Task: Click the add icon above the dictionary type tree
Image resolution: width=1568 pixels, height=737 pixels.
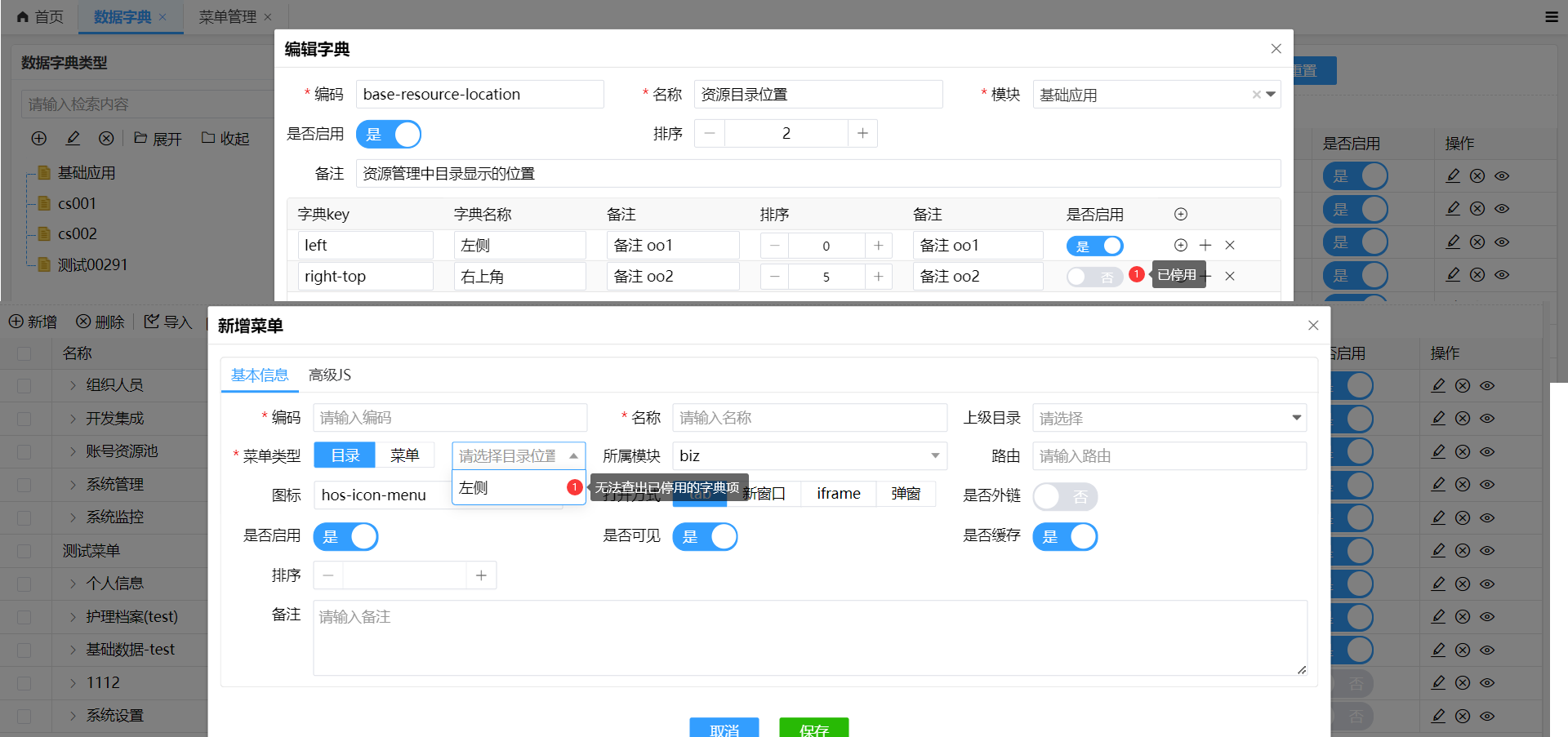Action: tap(38, 138)
